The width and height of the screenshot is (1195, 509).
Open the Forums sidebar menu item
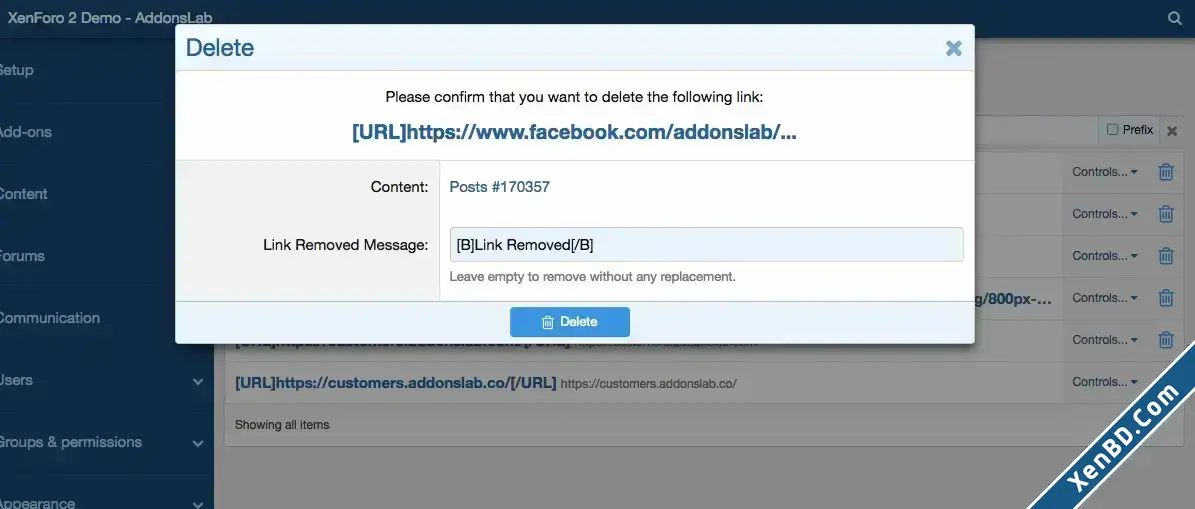point(21,256)
